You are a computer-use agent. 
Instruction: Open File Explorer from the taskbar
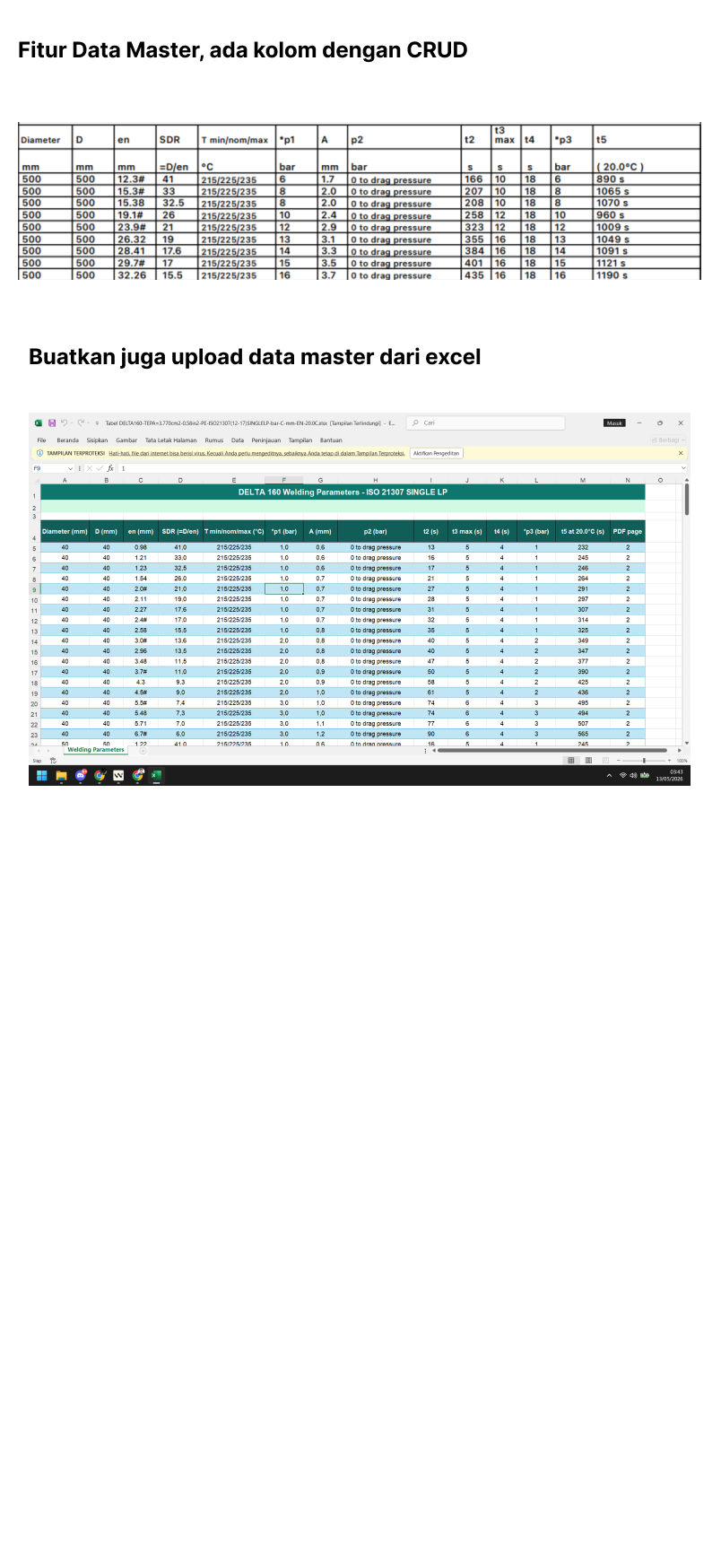(61, 776)
